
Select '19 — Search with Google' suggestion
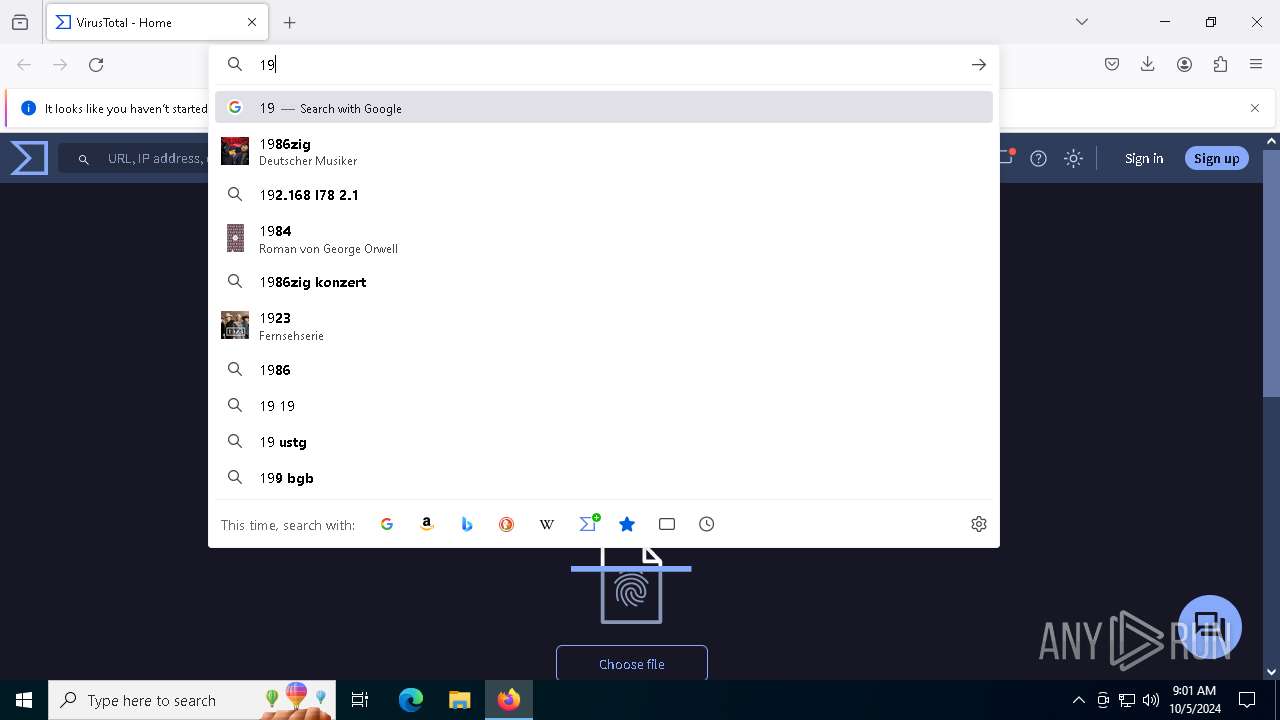click(x=604, y=108)
